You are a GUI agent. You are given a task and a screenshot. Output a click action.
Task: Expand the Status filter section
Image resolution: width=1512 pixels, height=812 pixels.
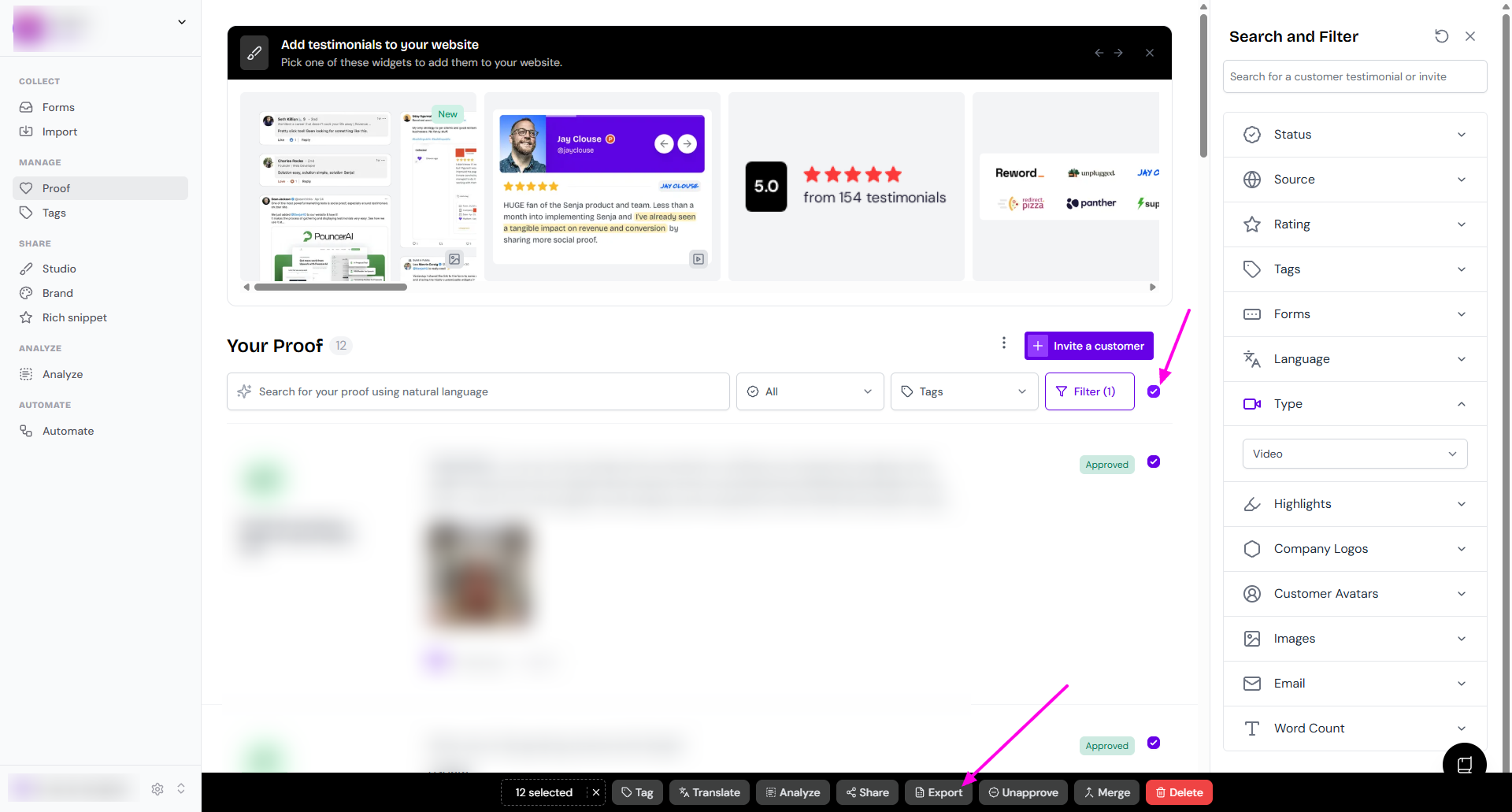coord(1354,135)
